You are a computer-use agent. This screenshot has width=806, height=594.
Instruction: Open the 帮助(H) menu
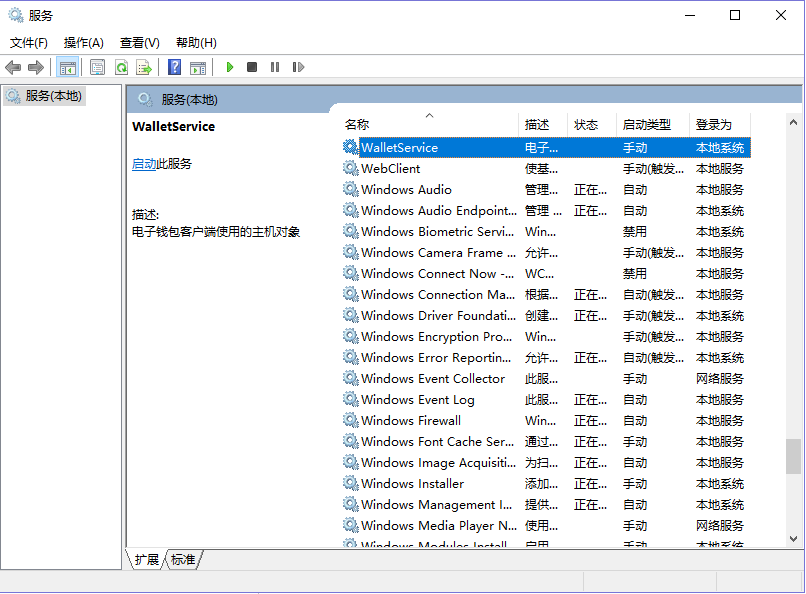196,43
